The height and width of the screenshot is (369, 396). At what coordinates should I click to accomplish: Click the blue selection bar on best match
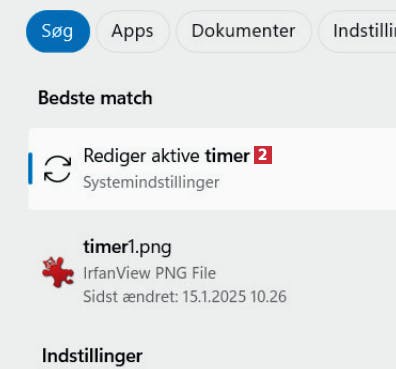[30, 168]
